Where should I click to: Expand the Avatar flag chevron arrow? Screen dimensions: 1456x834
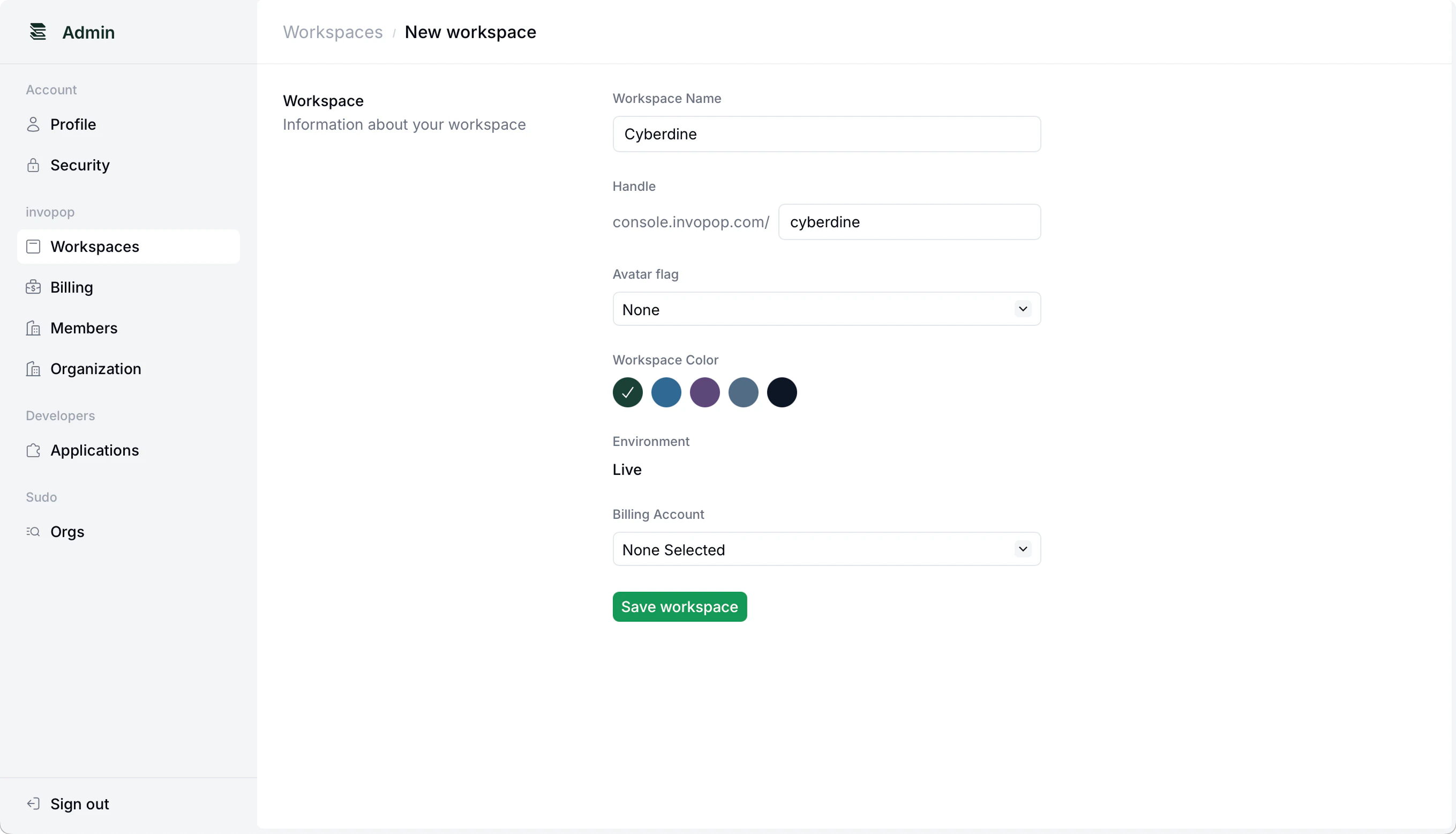pyautogui.click(x=1023, y=308)
